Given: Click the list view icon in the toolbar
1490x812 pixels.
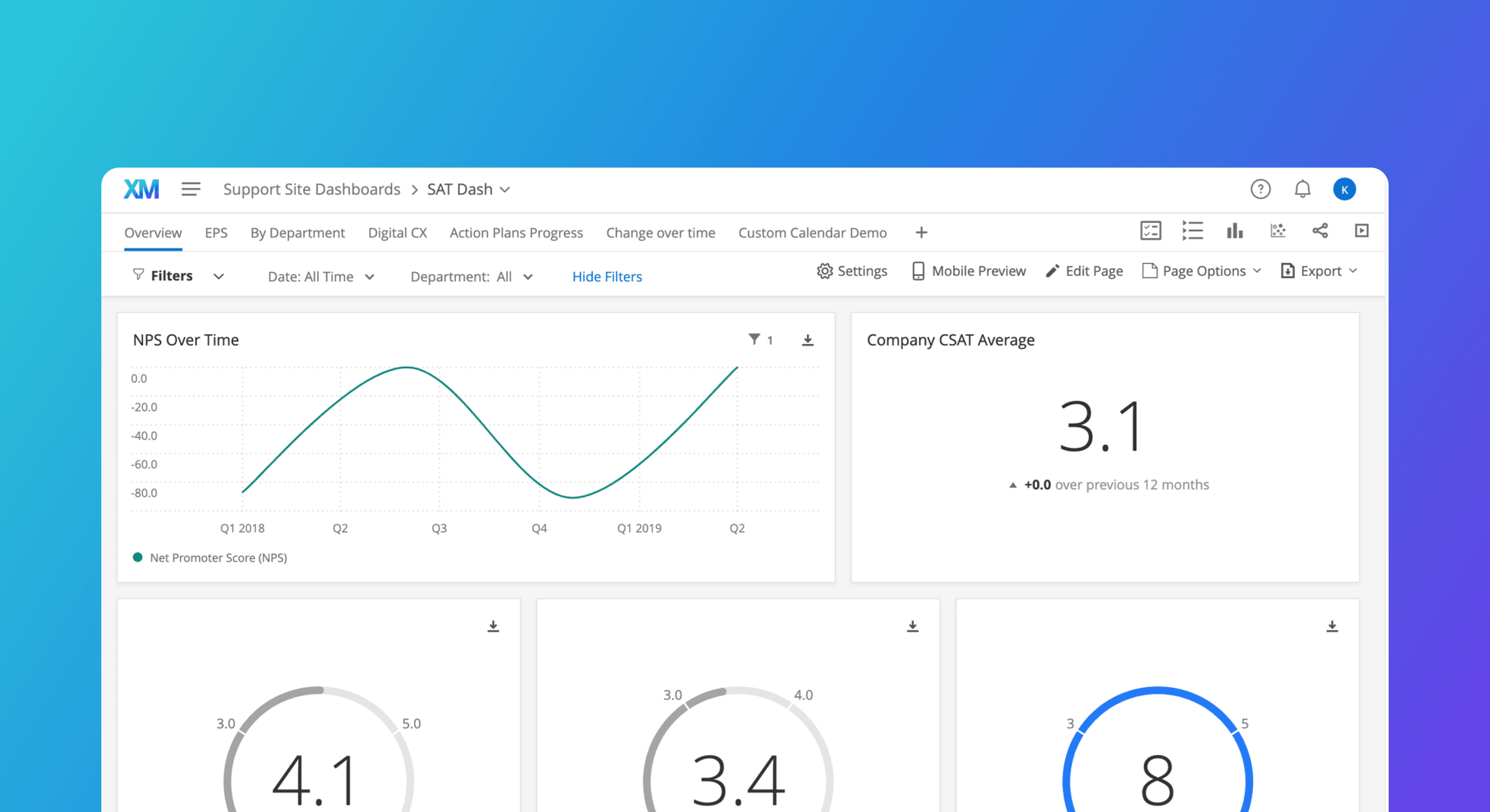Looking at the screenshot, I should click(1193, 231).
